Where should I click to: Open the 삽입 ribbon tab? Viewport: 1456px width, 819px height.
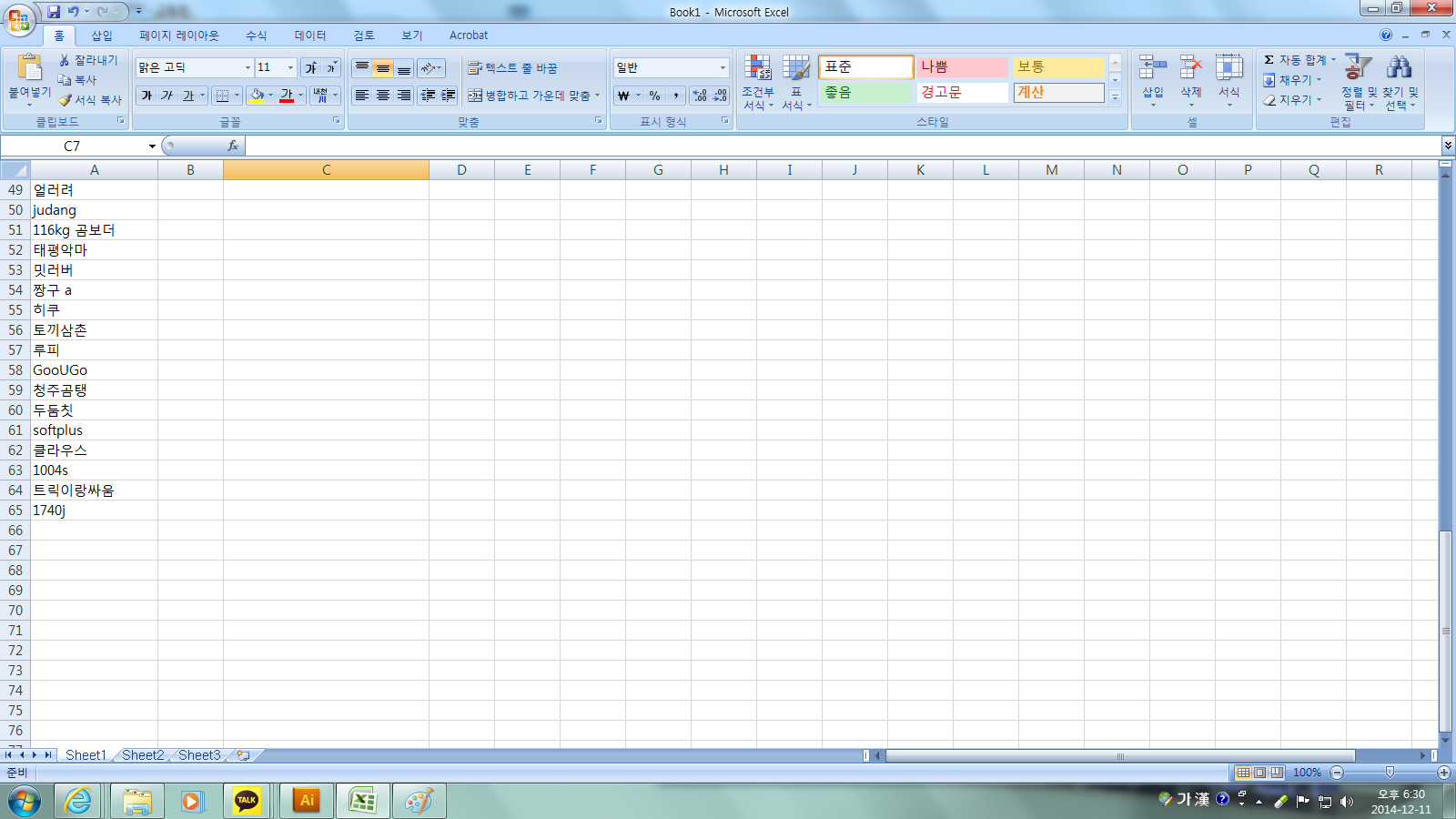click(102, 35)
